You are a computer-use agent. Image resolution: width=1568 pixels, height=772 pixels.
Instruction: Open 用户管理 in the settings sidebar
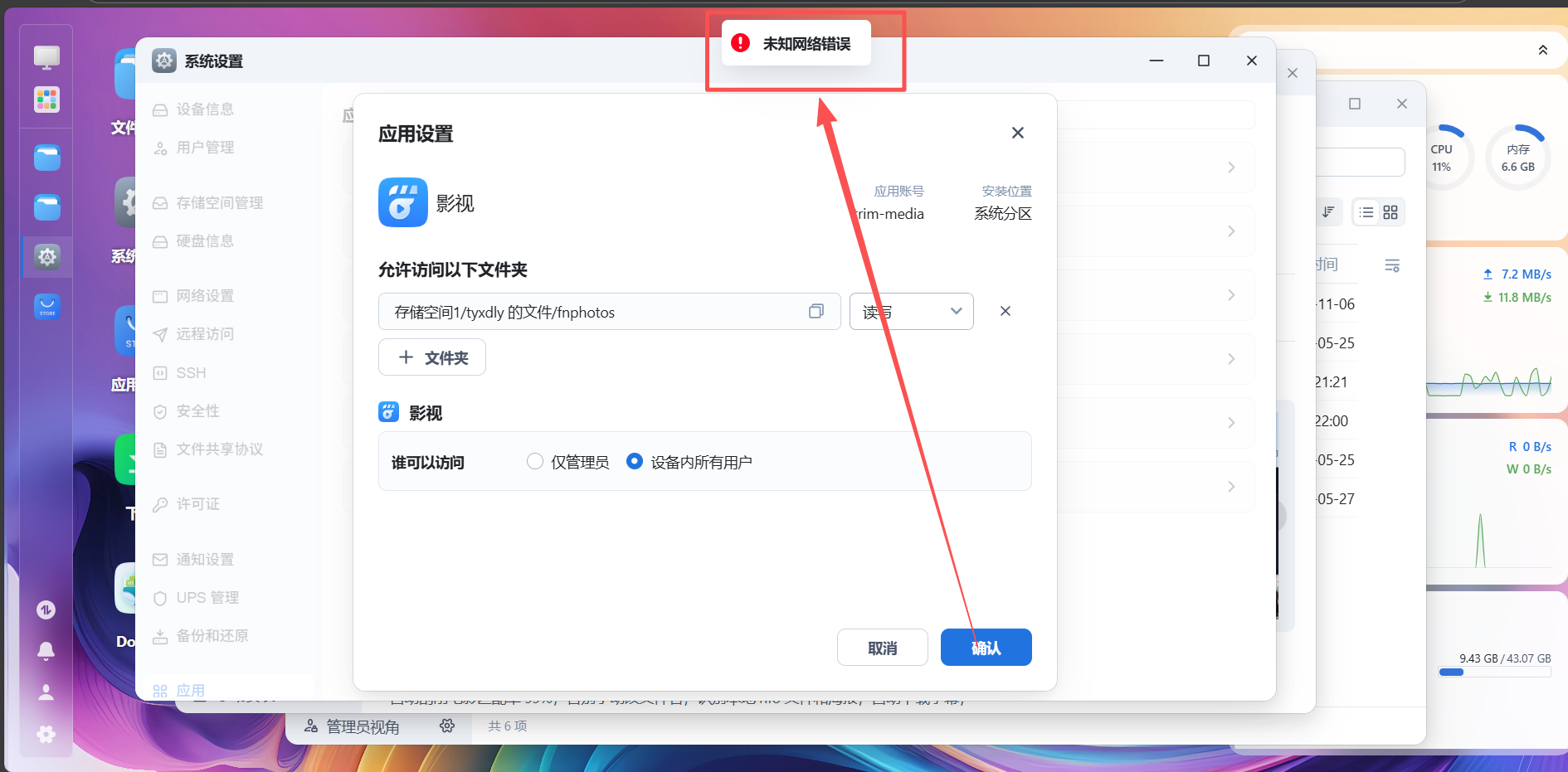[204, 148]
